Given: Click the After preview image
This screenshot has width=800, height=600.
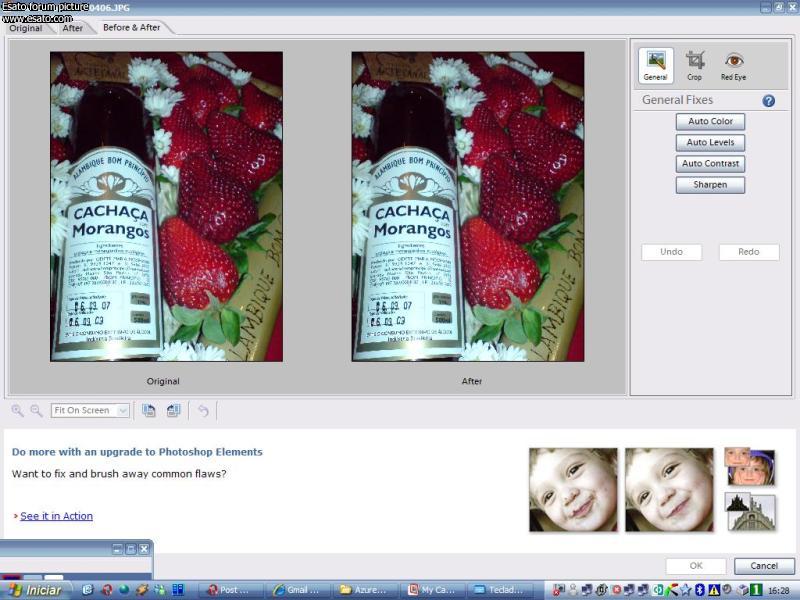Looking at the screenshot, I should point(468,207).
